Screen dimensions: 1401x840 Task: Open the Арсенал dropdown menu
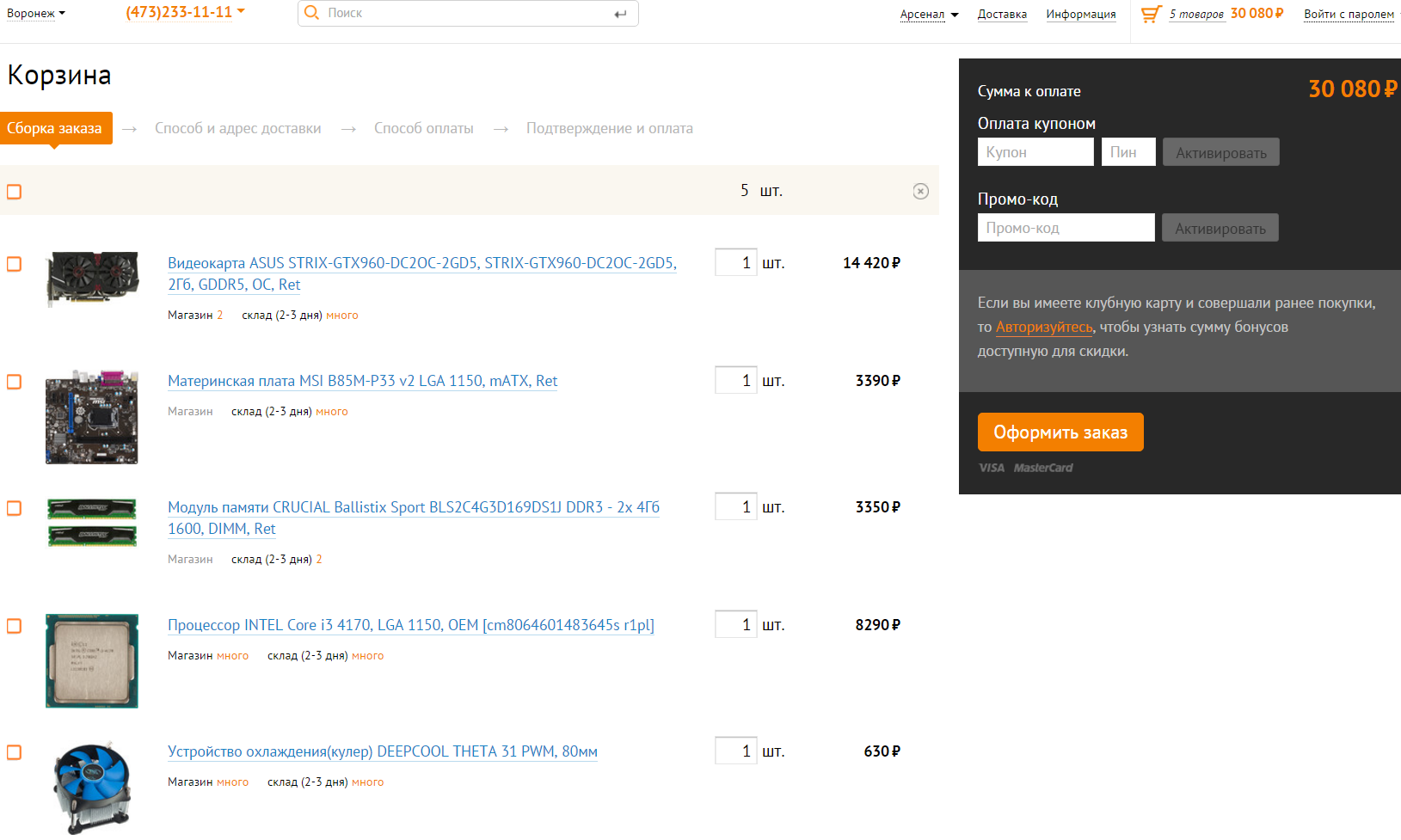[929, 15]
